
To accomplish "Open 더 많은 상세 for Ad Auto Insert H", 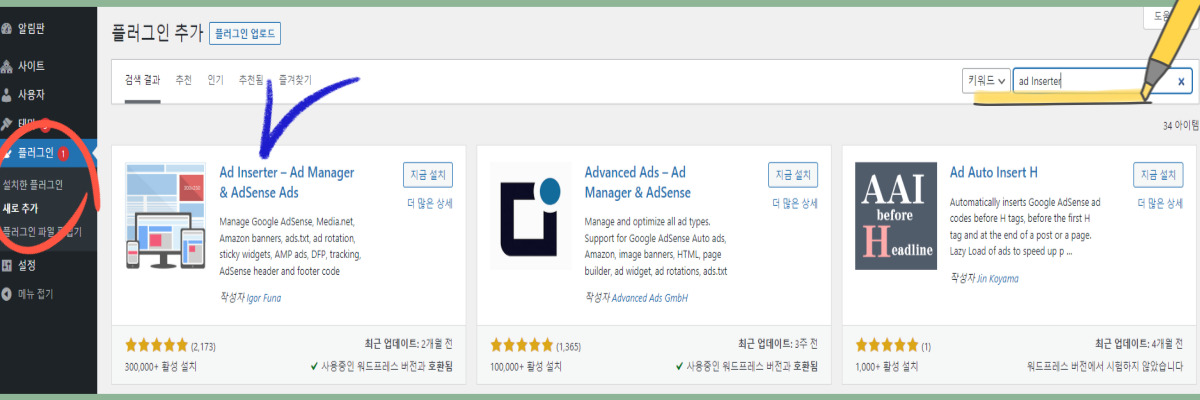I will pyautogui.click(x=1160, y=203).
